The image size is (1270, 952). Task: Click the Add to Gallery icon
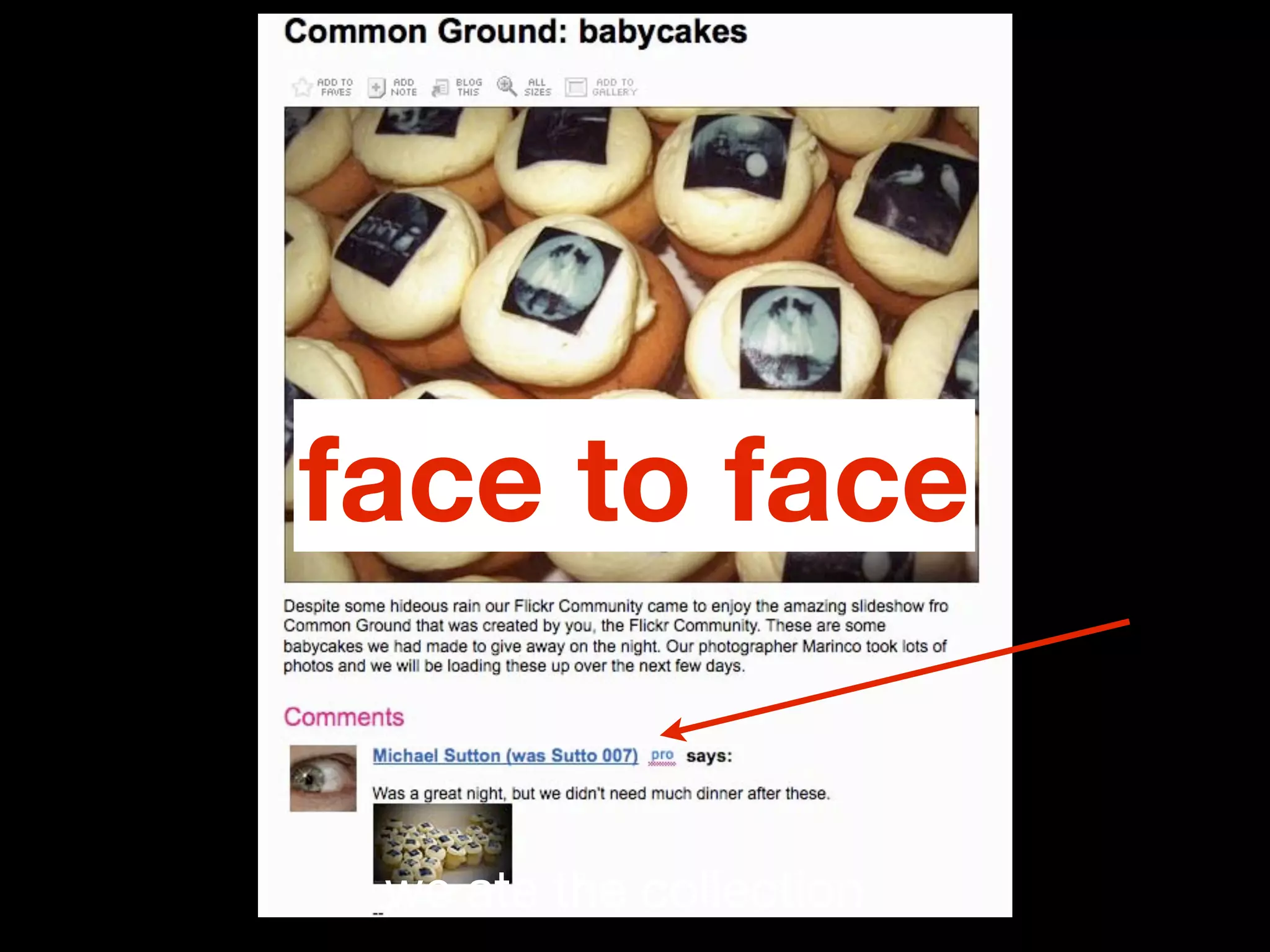pos(575,87)
